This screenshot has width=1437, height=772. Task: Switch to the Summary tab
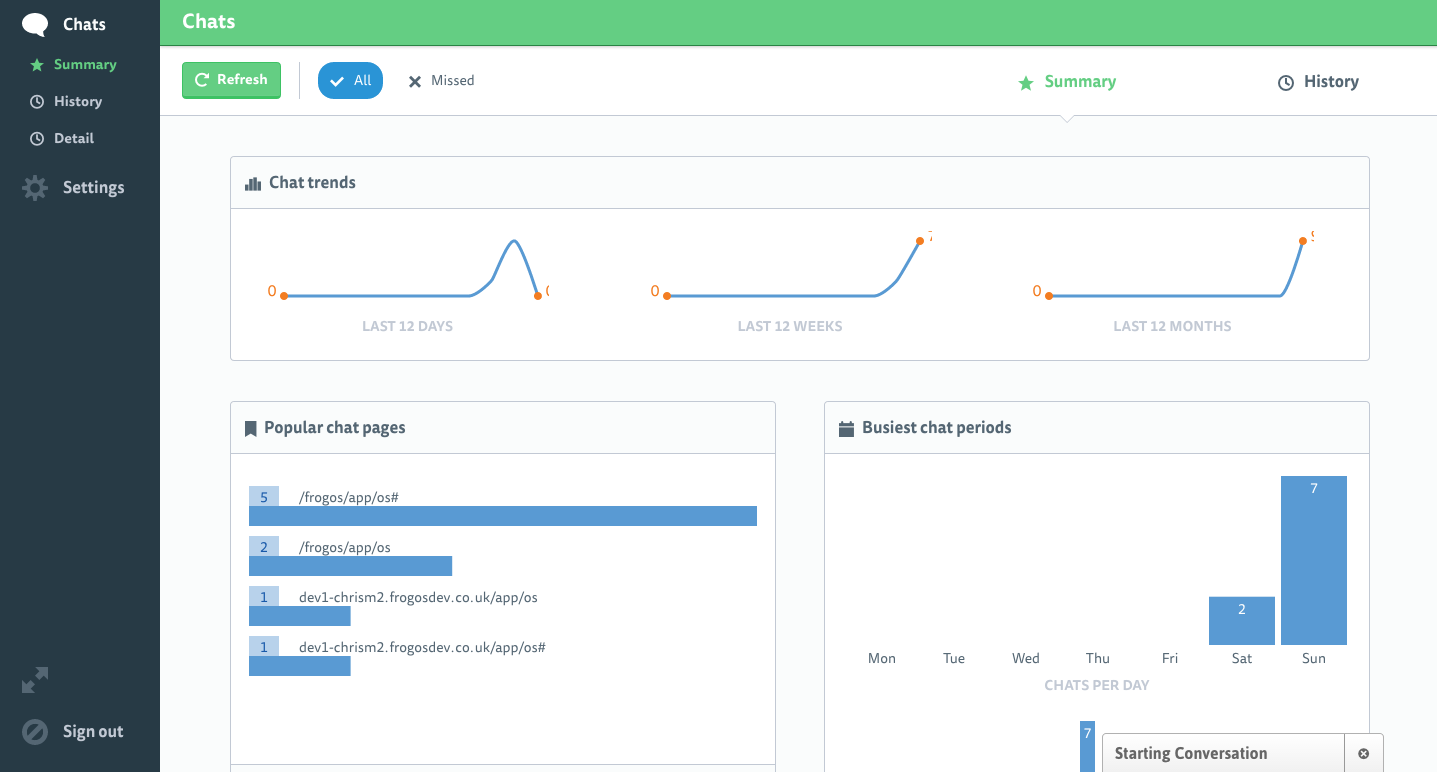[x=1067, y=82]
